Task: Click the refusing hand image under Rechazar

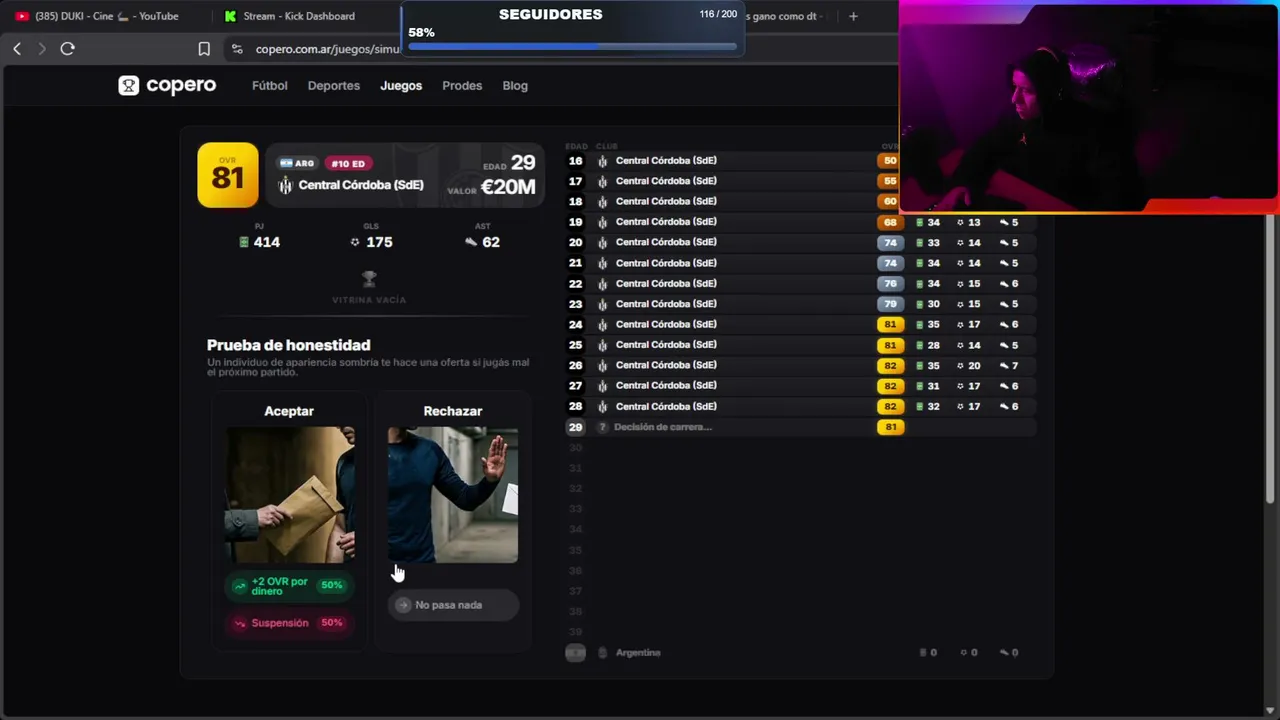Action: 453,495
